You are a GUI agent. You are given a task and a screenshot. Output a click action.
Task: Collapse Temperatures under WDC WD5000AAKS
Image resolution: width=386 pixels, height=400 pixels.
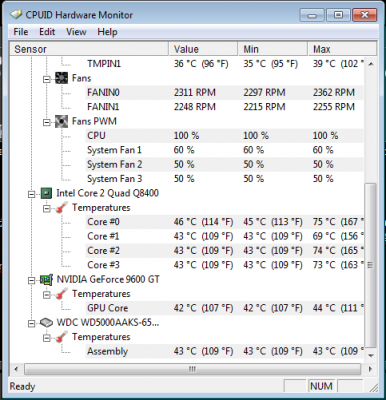[47, 338]
